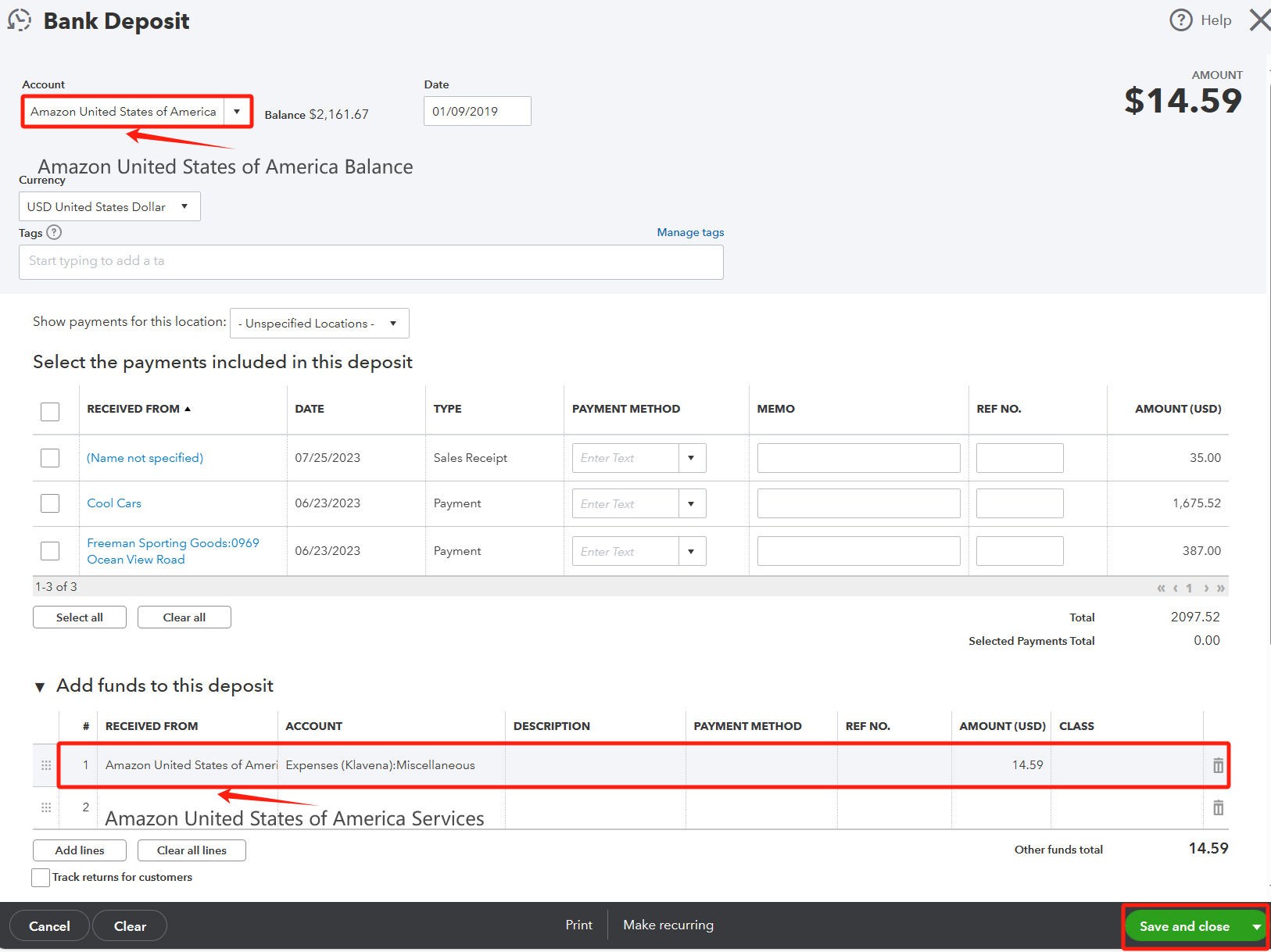Go to last page of payments

[x=1220, y=588]
